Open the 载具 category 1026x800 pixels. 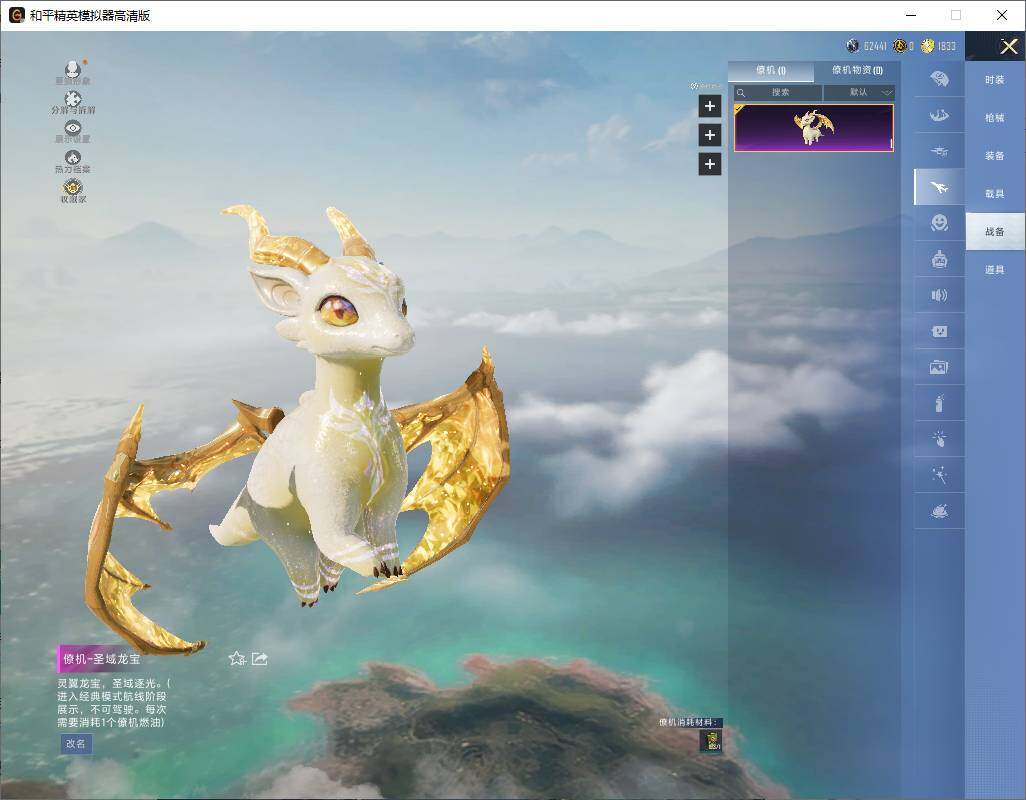click(995, 194)
